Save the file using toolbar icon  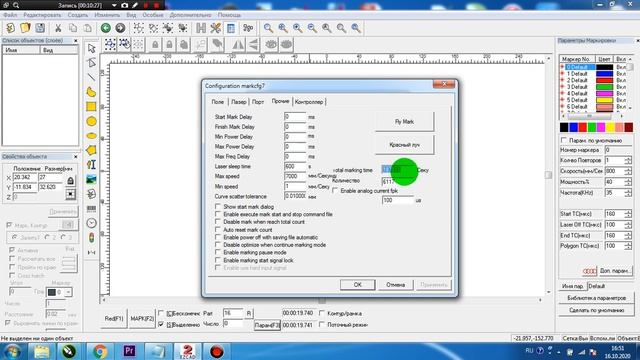40,28
